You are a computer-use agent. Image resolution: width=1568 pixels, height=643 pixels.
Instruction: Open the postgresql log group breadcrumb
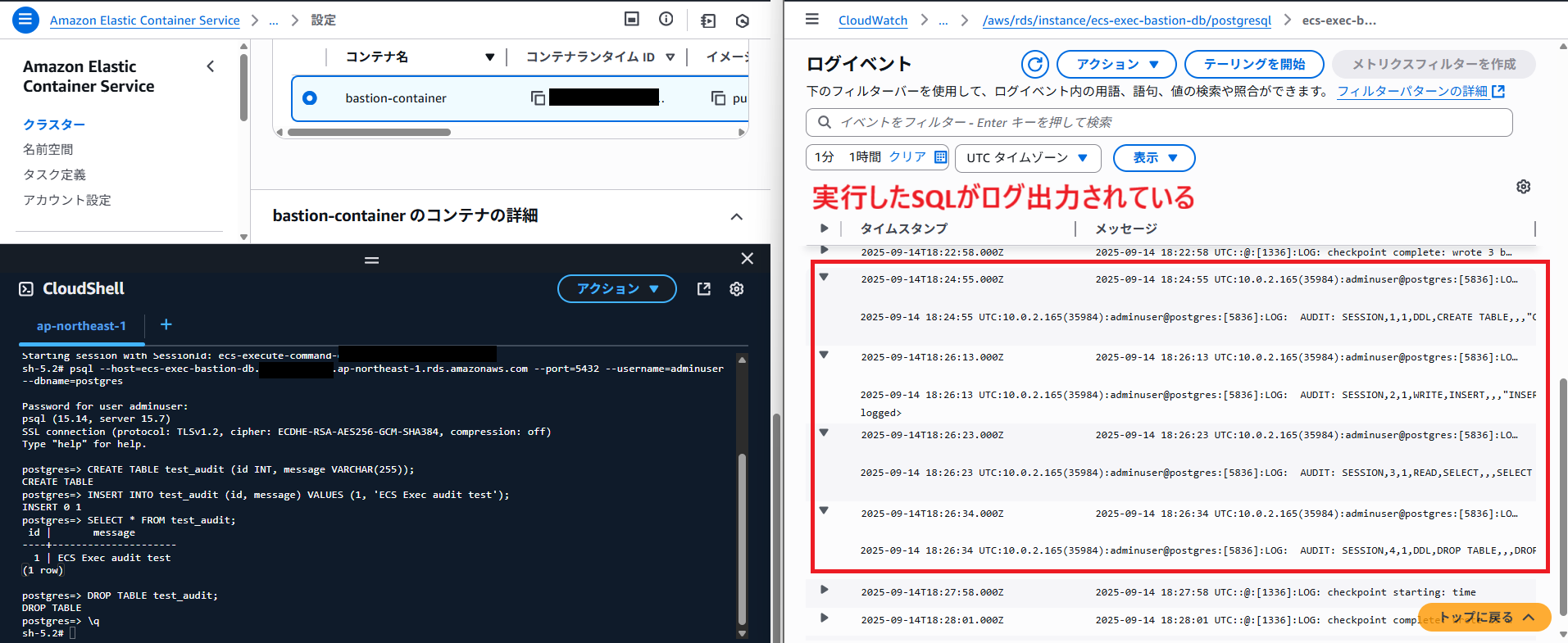click(x=1127, y=20)
